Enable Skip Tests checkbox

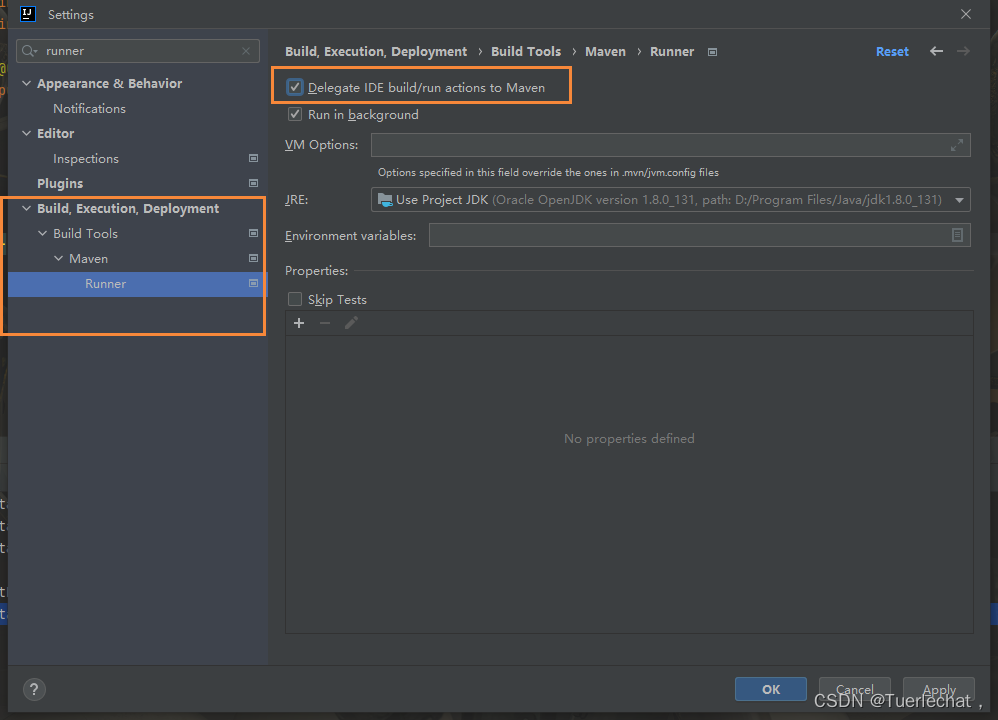(x=295, y=299)
